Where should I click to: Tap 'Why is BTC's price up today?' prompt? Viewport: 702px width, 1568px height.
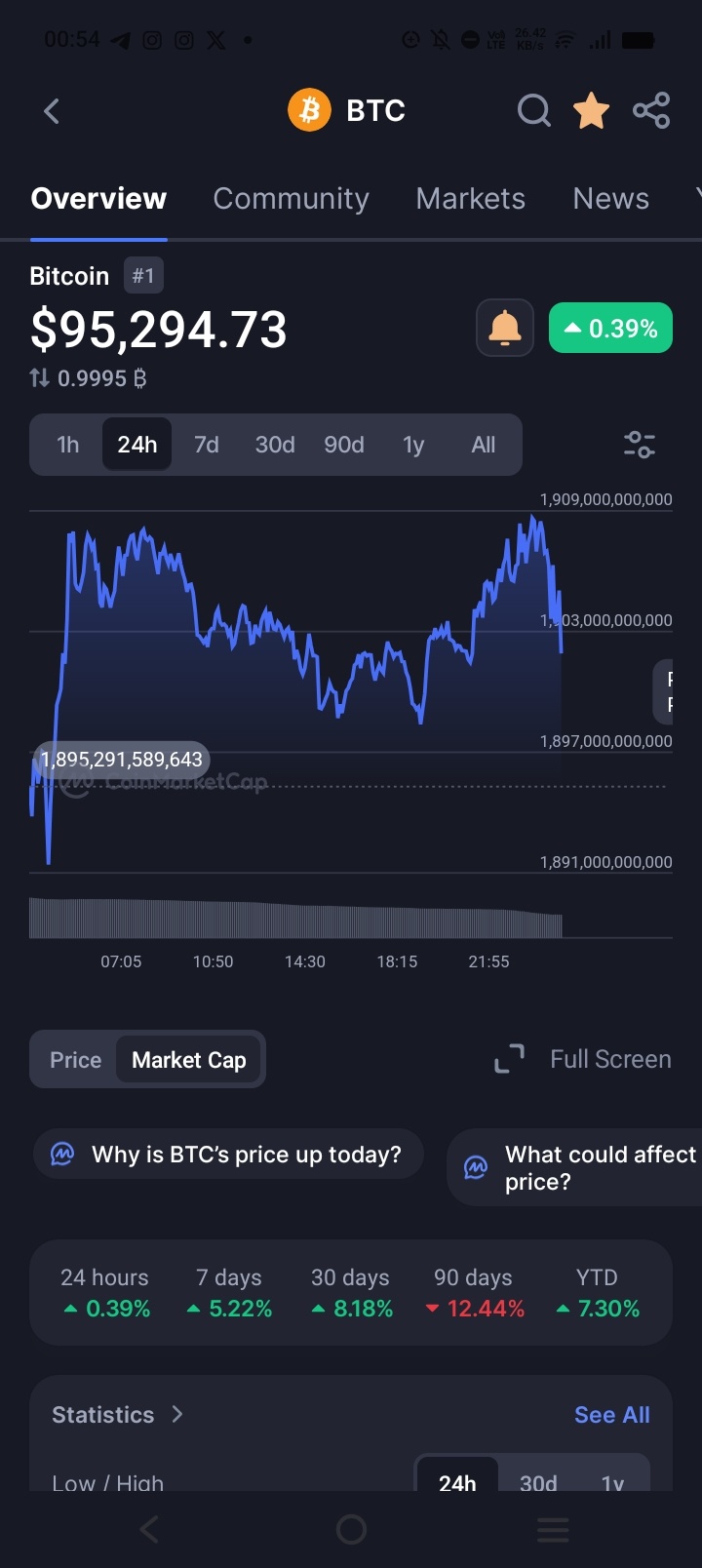click(228, 1155)
